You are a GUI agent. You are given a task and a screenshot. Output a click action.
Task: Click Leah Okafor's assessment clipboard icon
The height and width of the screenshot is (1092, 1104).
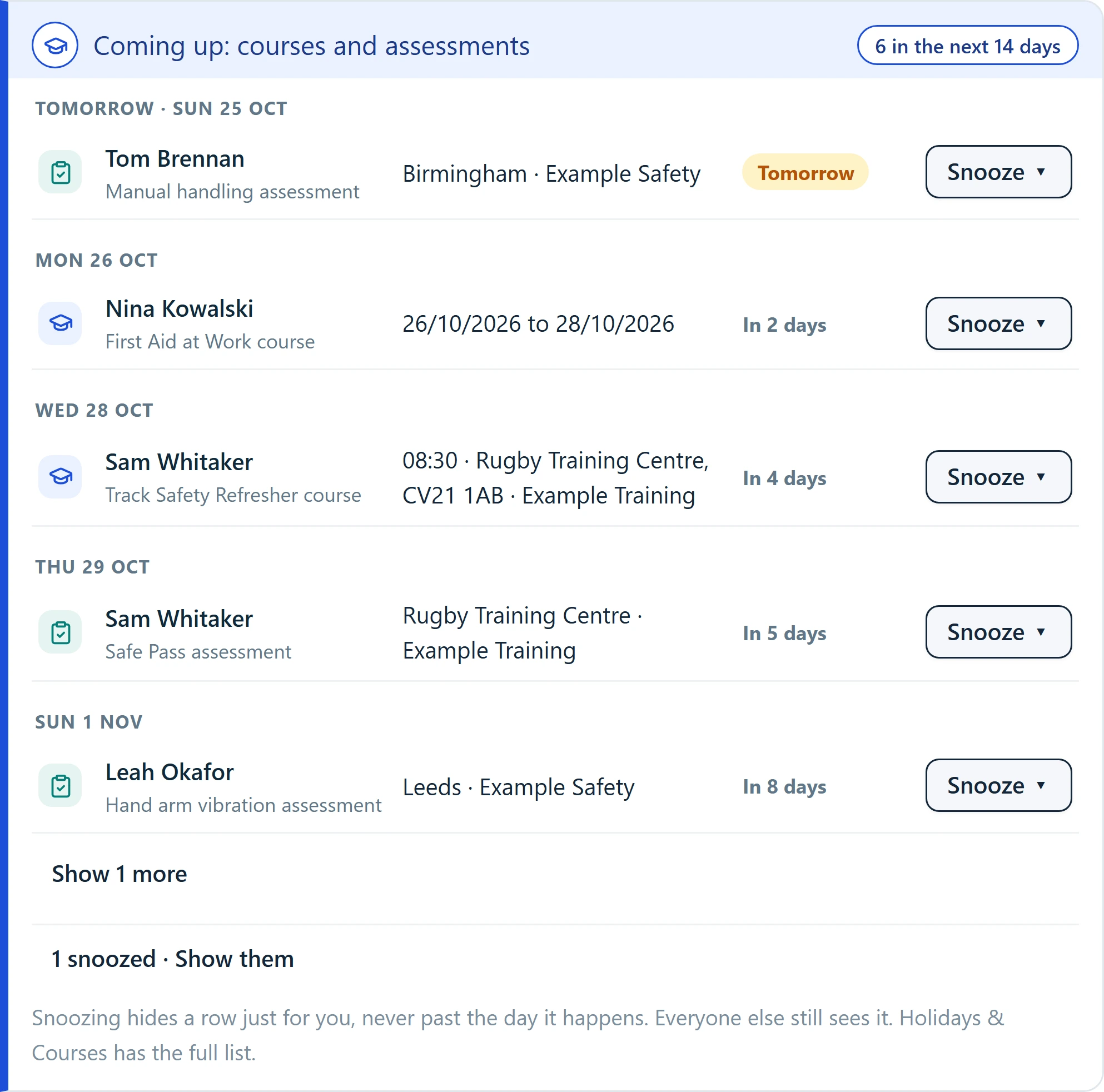click(60, 785)
